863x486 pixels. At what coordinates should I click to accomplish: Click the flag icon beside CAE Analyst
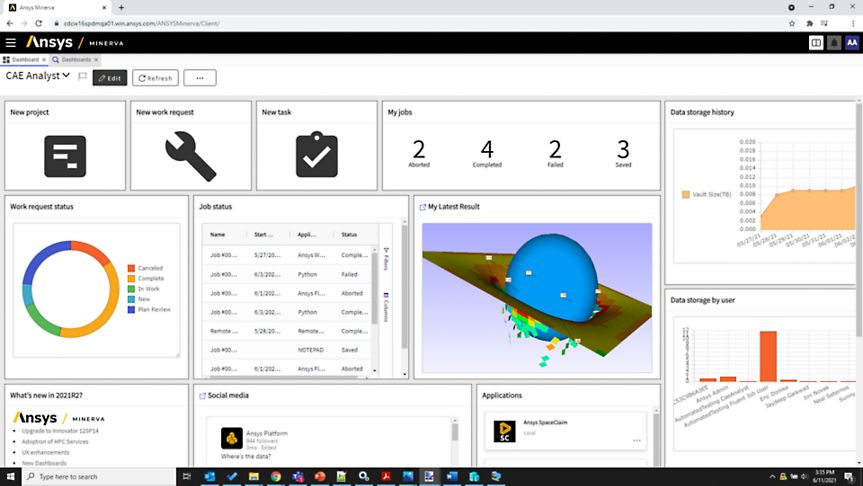click(x=82, y=77)
